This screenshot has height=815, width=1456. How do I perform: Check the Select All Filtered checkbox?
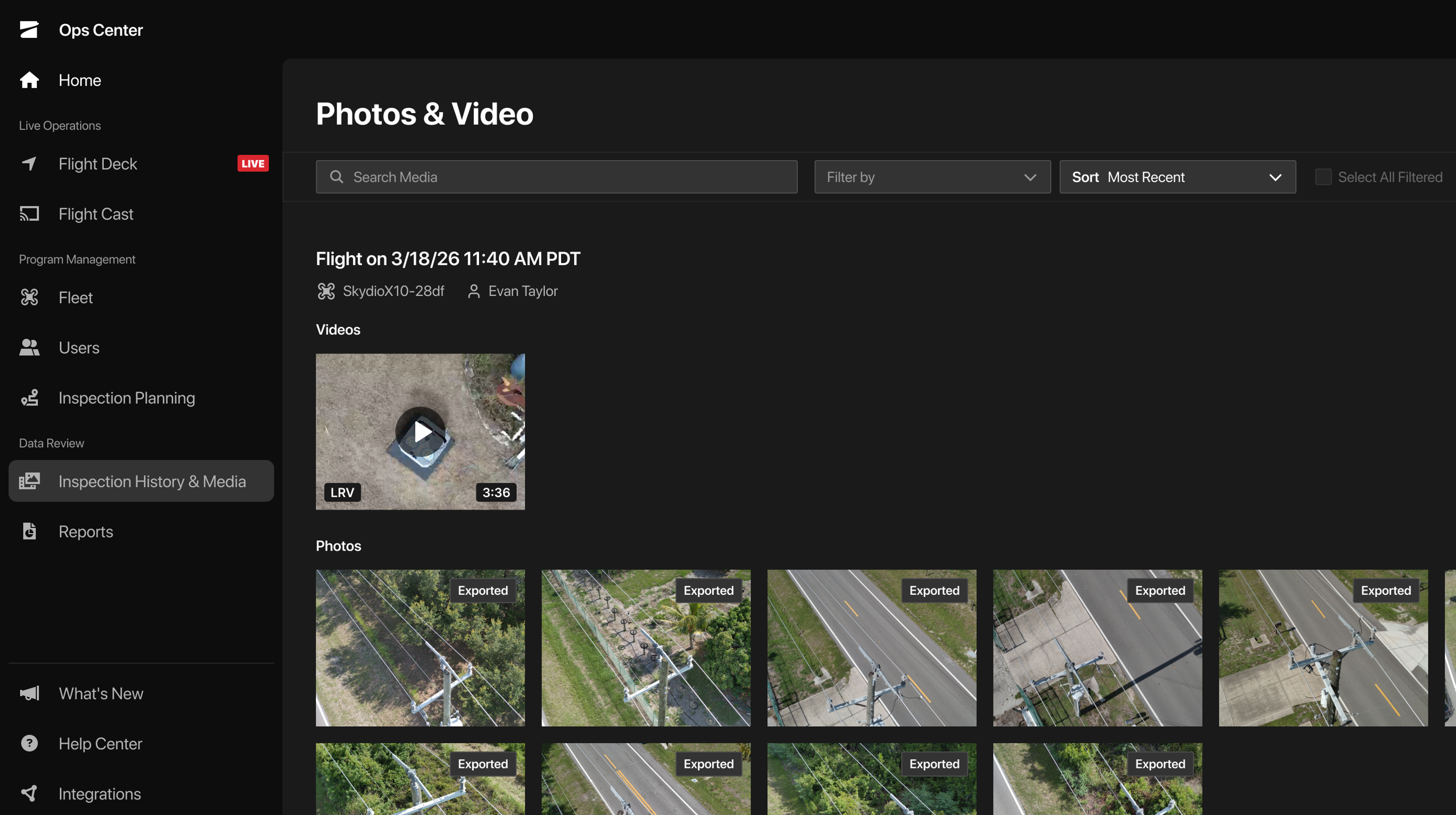1323,177
